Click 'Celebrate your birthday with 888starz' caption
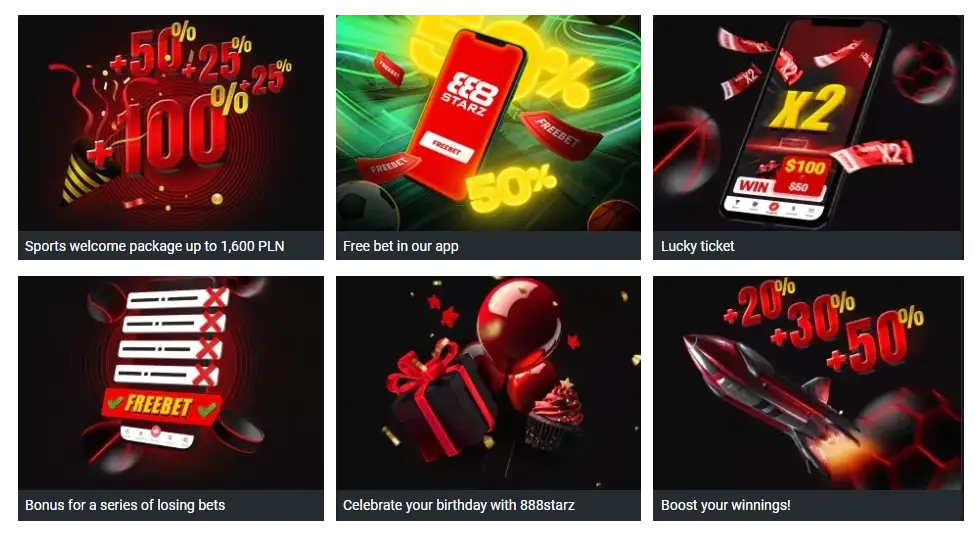Image resolution: width=975 pixels, height=534 pixels. [459, 505]
